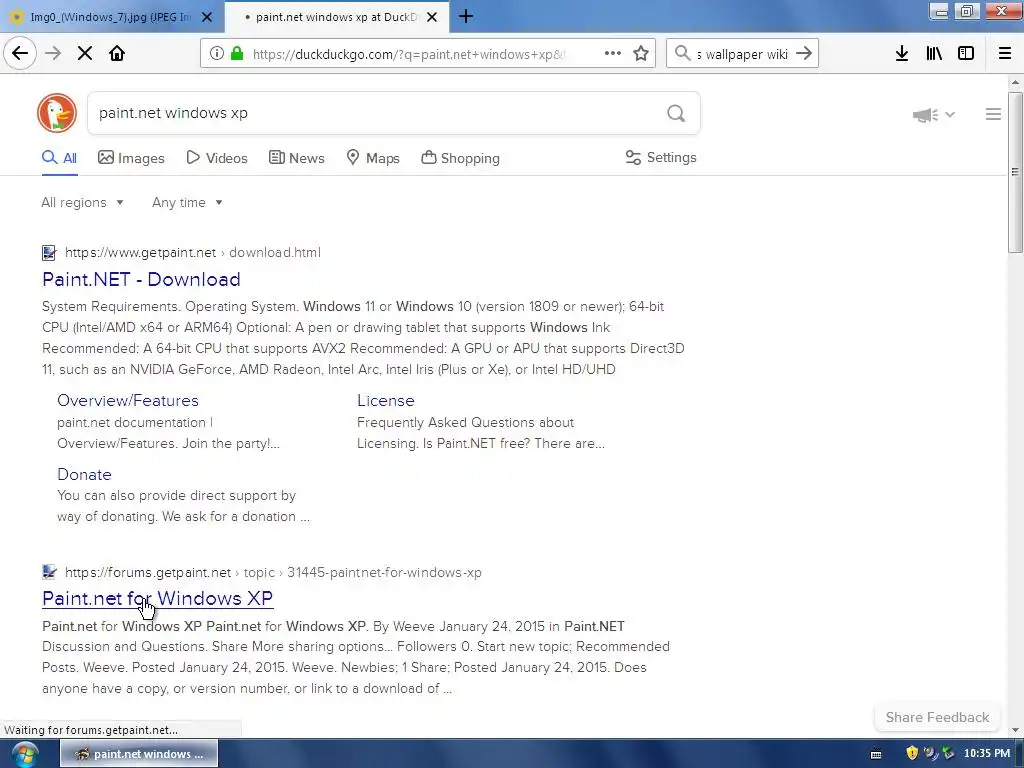This screenshot has width=1024, height=768.
Task: Open the Paint.net for Windows XP result
Action: [x=157, y=598]
